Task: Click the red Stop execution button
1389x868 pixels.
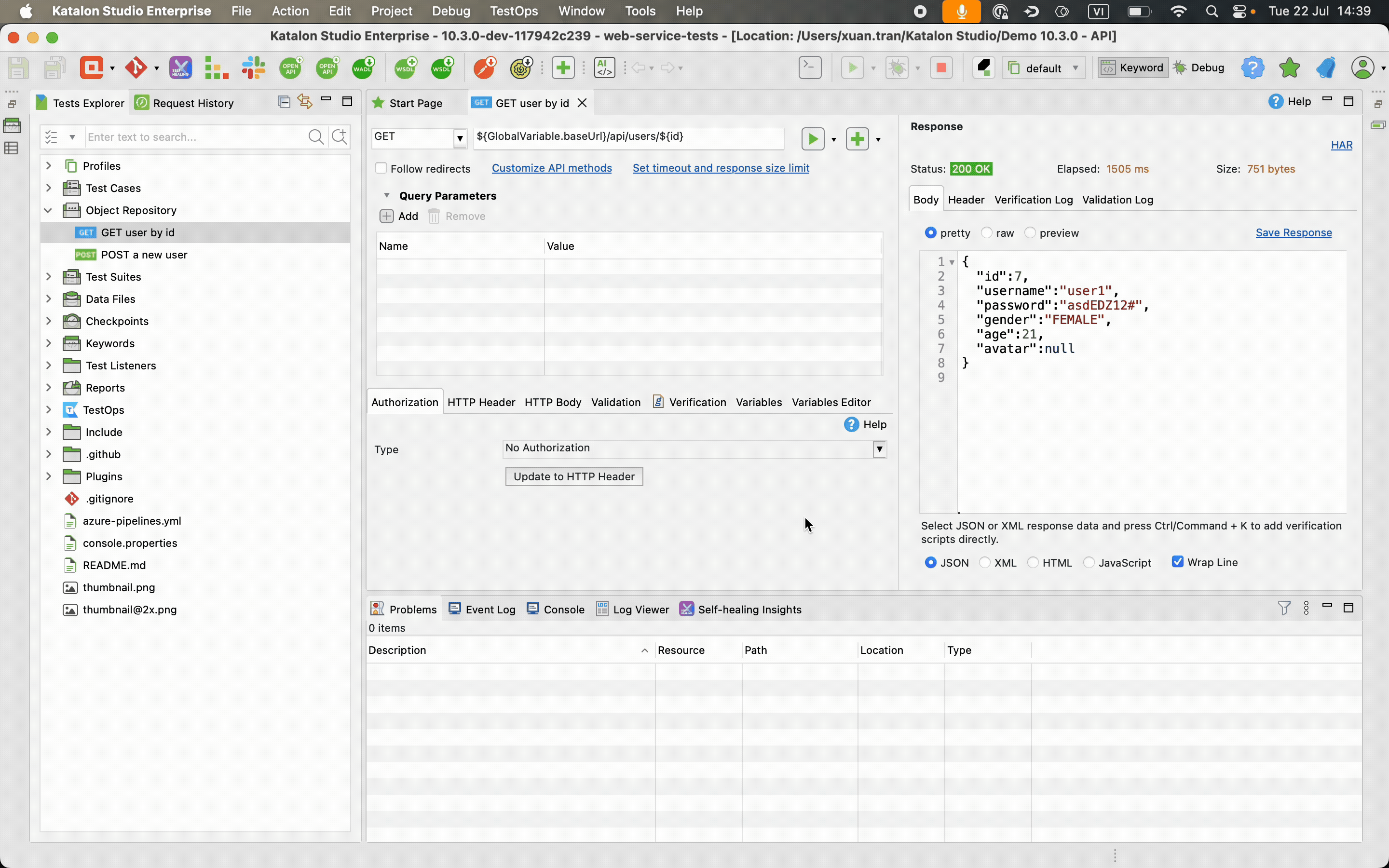Action: pyautogui.click(x=941, y=68)
